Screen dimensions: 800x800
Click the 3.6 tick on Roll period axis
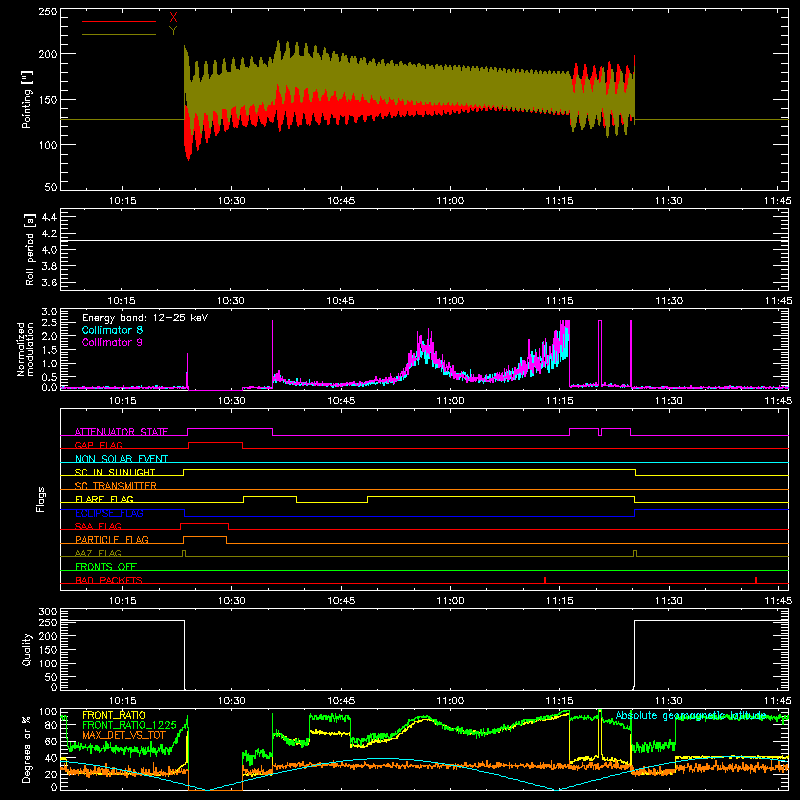click(x=49, y=283)
